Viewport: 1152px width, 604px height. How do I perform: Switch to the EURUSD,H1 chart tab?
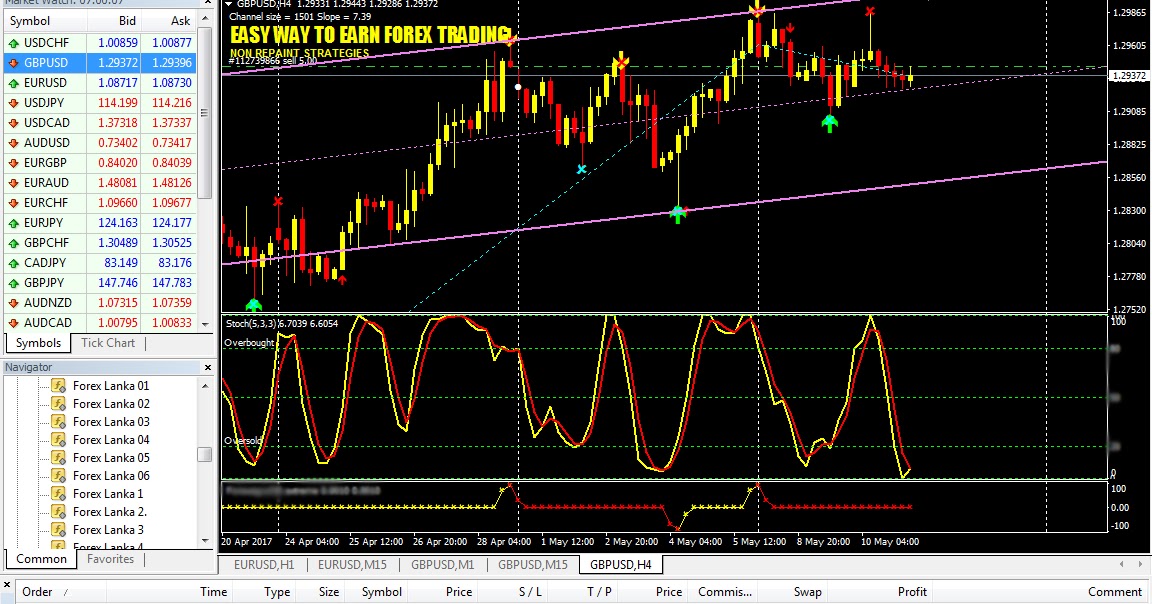(x=264, y=564)
